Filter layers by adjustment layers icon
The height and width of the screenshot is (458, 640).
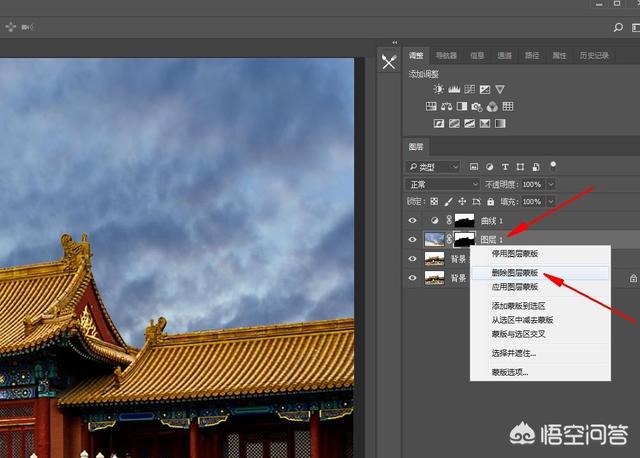click(489, 167)
